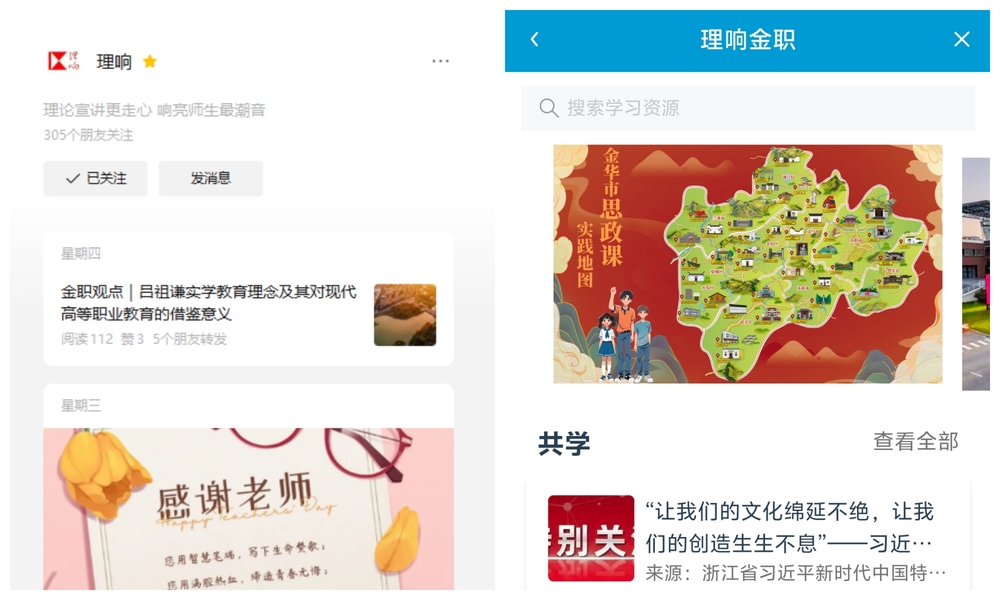Click the 305个朋友关注 text
This screenshot has width=1000, height=600.
[88, 135]
